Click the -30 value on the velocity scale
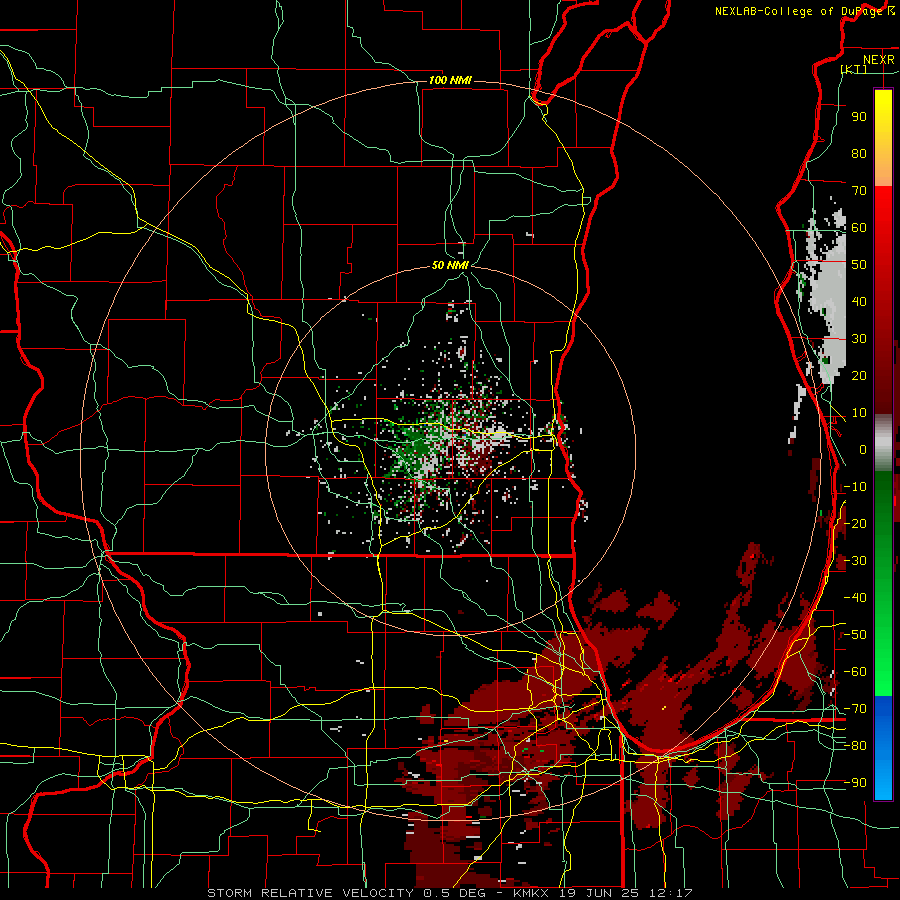Viewport: 900px width, 900px height. tap(855, 561)
